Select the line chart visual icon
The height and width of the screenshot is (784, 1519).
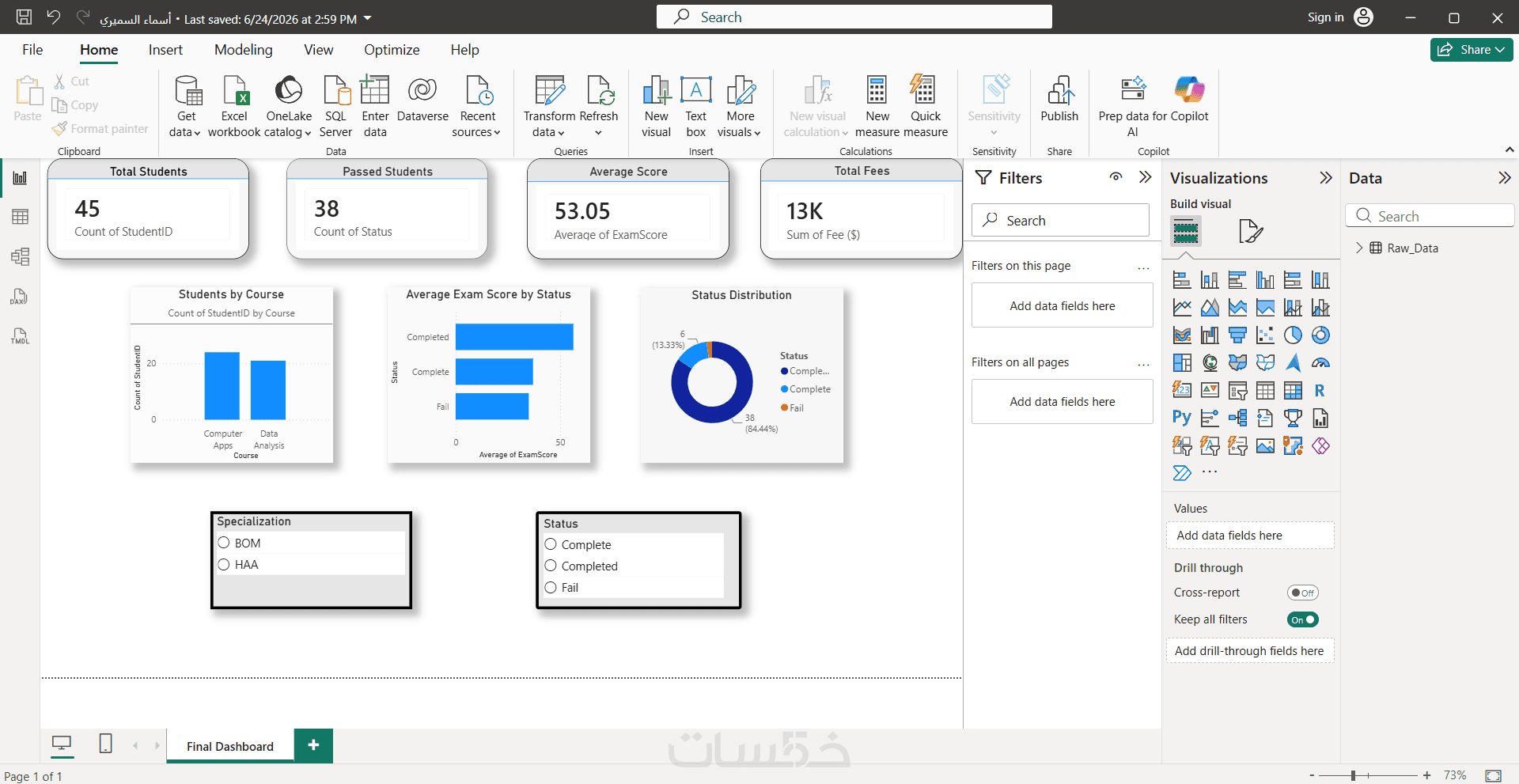[x=1182, y=308]
